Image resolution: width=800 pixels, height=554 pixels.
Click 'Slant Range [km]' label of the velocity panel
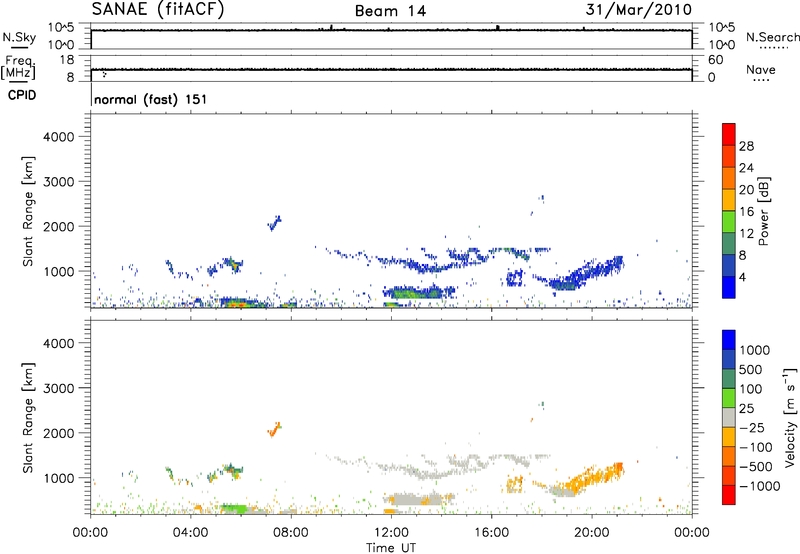point(28,417)
